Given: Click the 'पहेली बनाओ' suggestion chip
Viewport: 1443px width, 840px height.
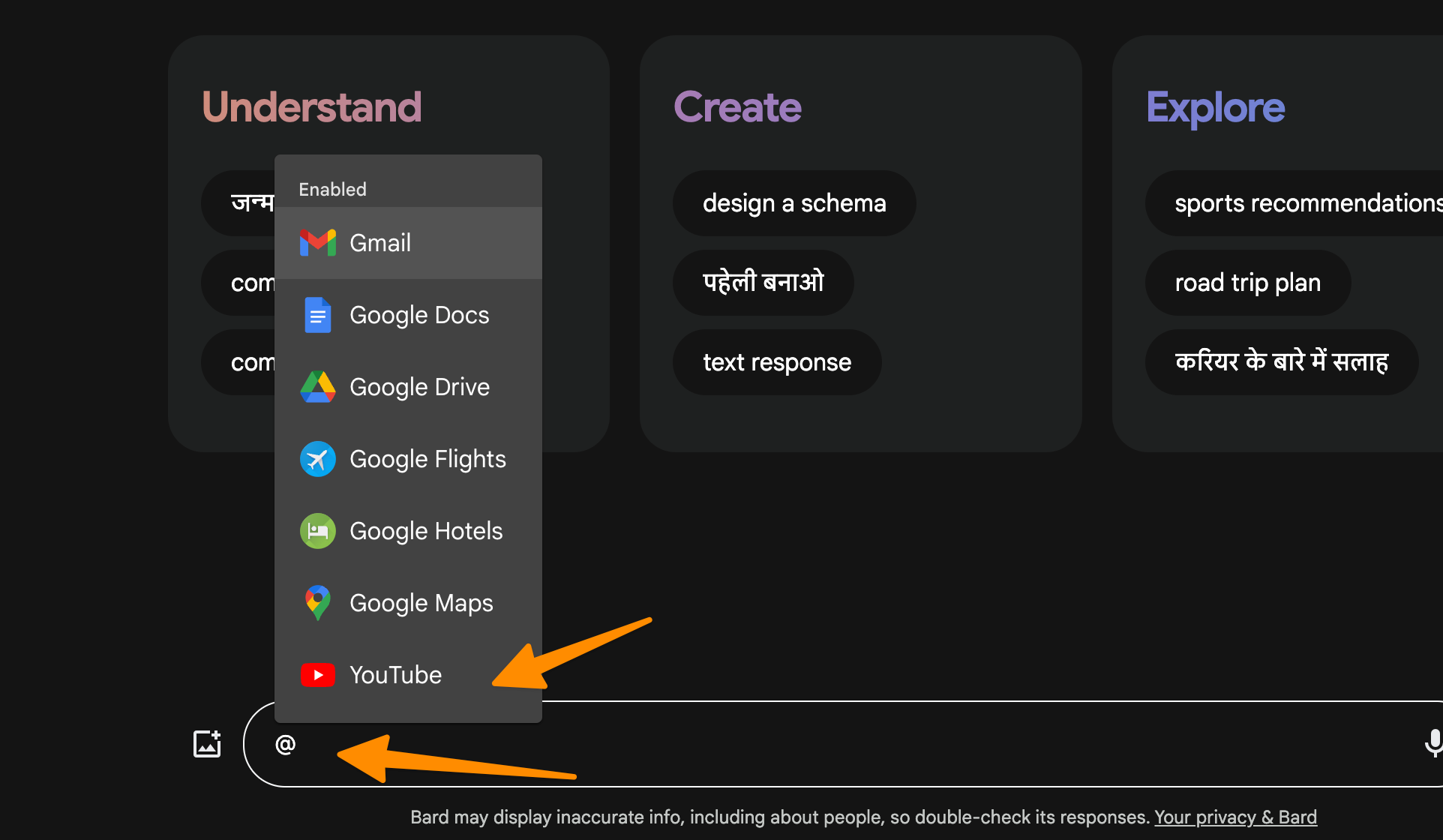Looking at the screenshot, I should click(763, 283).
